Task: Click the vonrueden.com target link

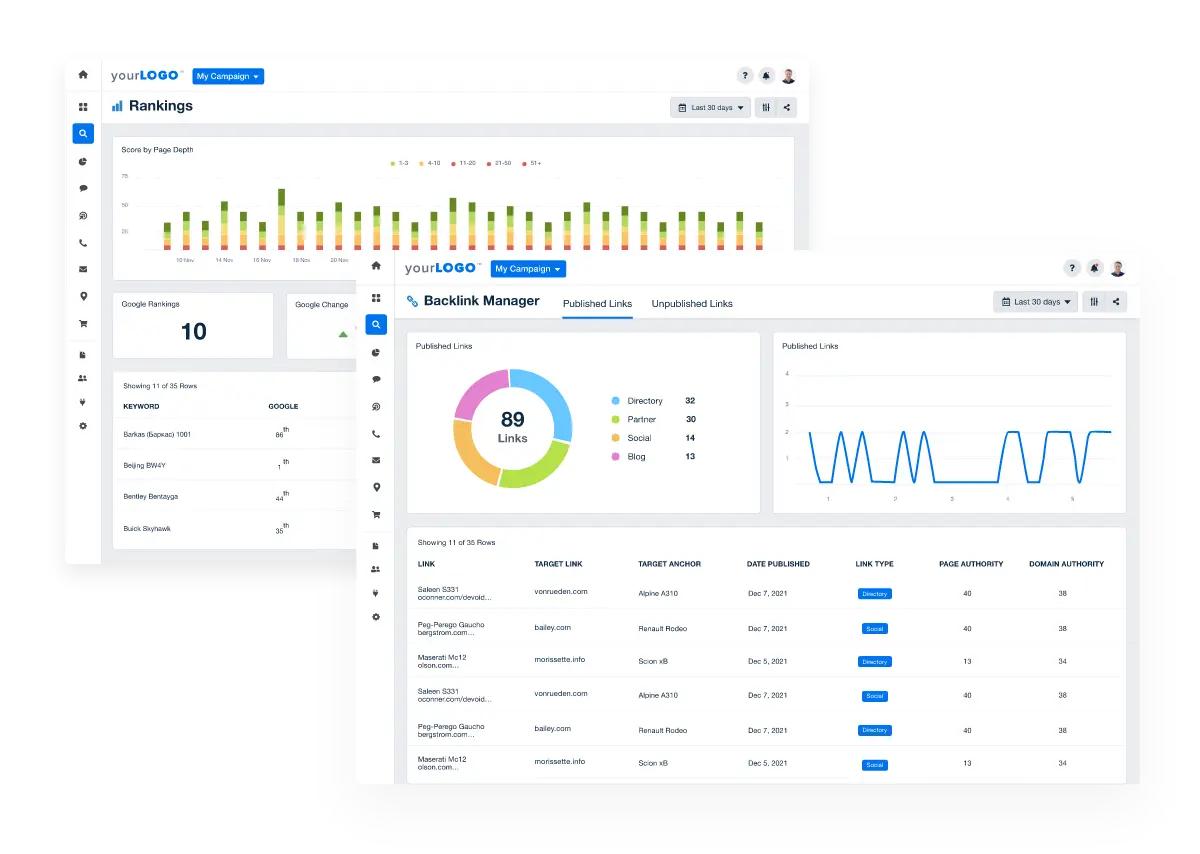Action: point(563,592)
